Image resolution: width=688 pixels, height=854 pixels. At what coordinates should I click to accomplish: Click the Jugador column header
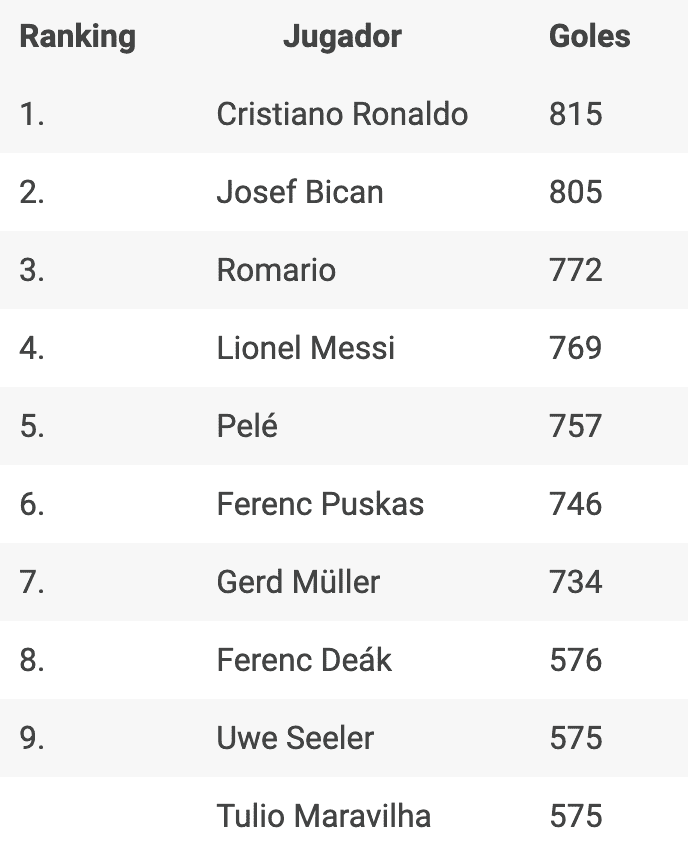click(x=342, y=37)
